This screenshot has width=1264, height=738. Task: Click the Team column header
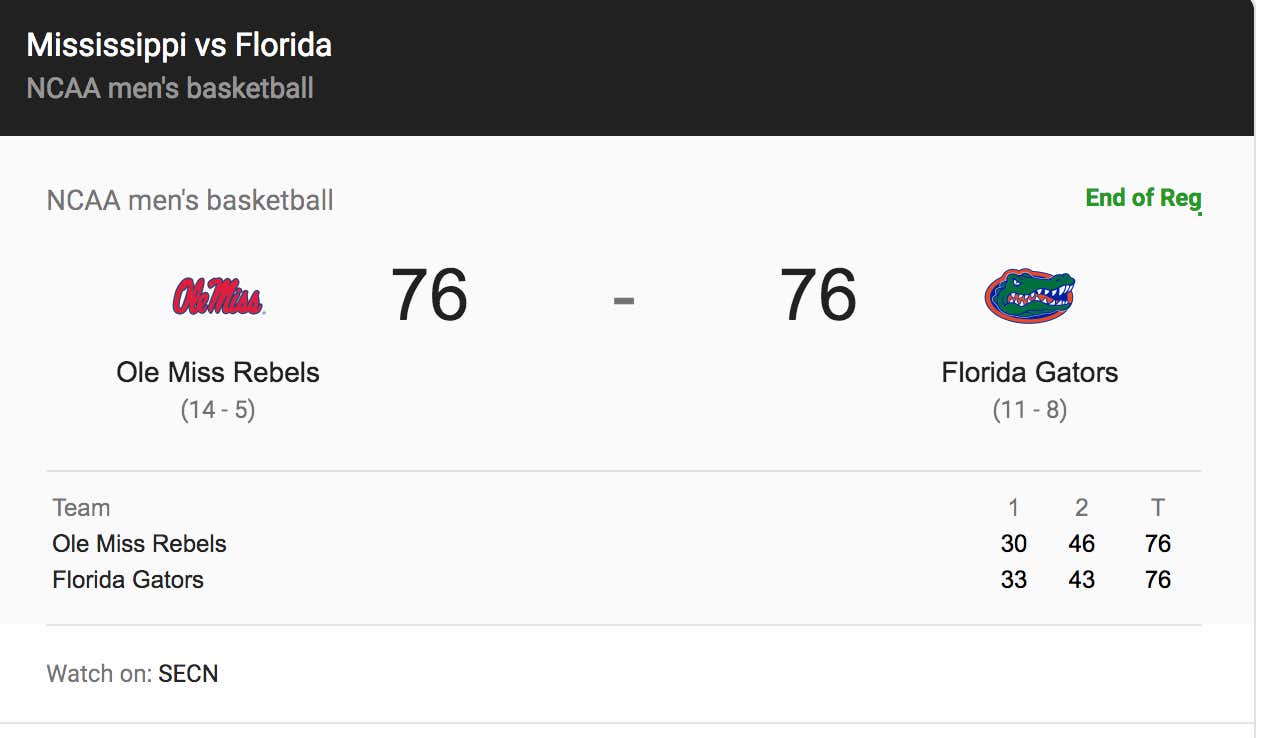81,508
